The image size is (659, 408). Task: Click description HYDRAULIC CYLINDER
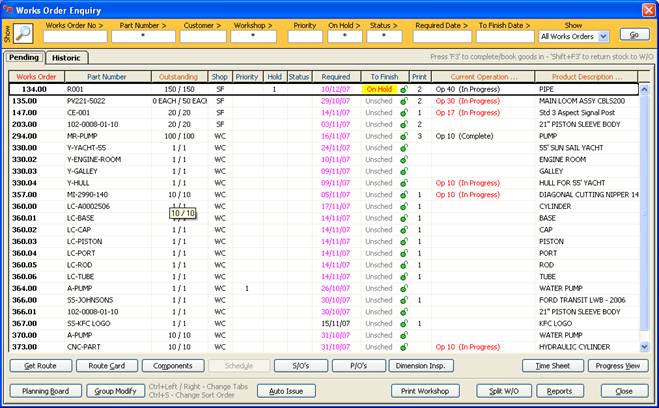coord(575,347)
